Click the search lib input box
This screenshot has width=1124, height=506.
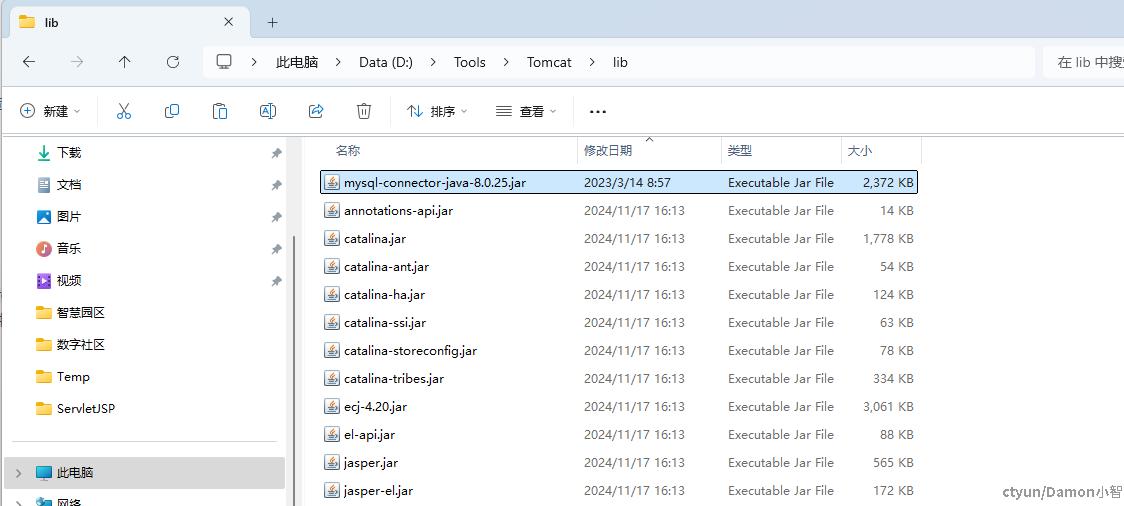click(1083, 62)
